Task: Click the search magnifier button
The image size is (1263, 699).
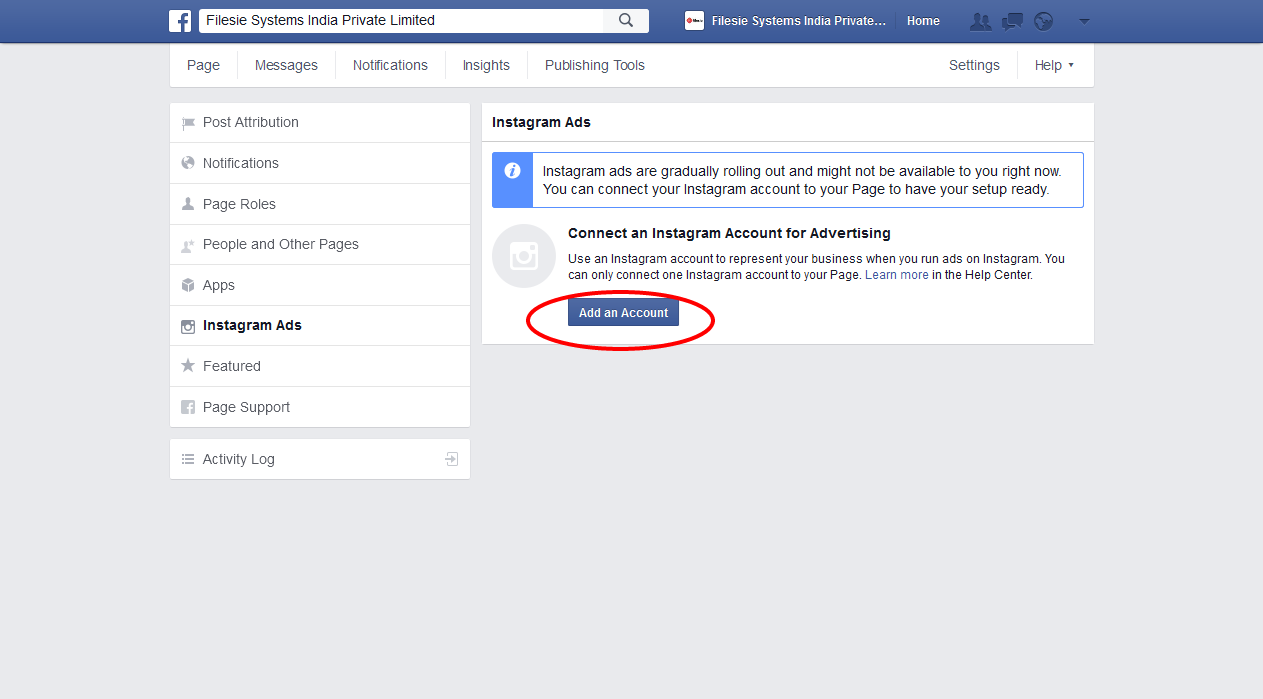Action: 626,21
